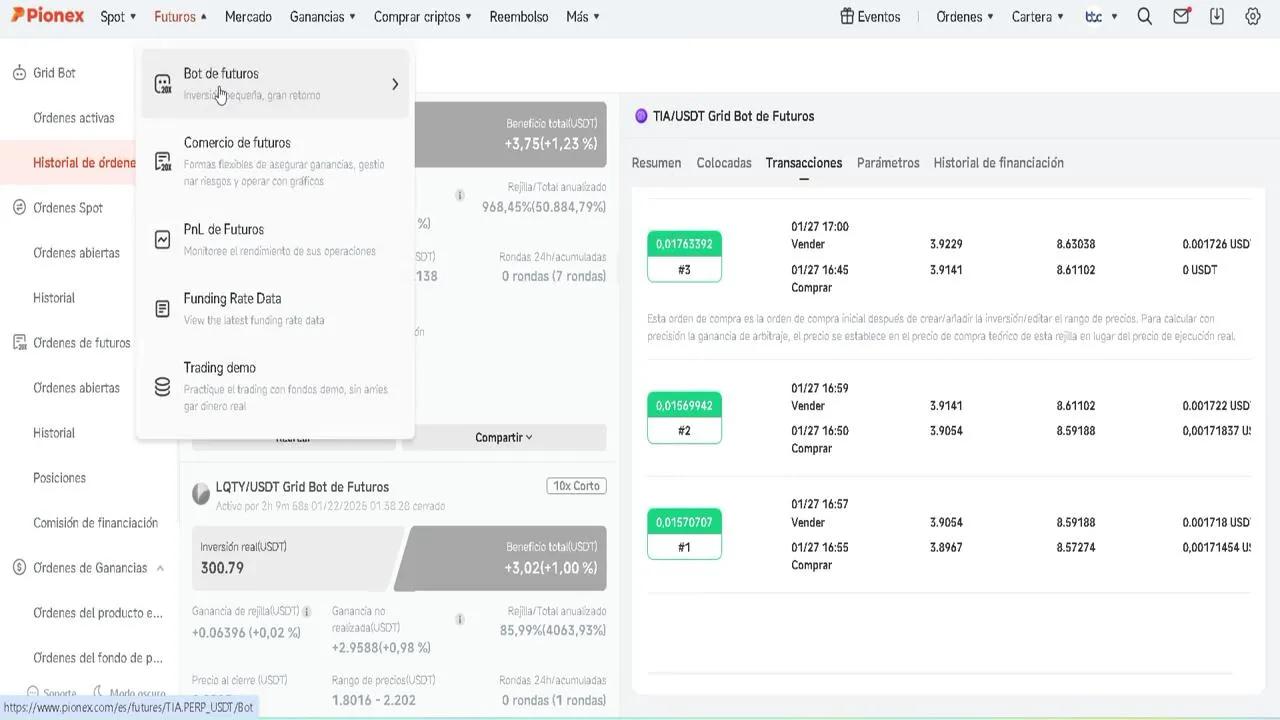This screenshot has height=720, width=1280.
Task: Go to Posiciones in sidebar
Action: coord(59,478)
